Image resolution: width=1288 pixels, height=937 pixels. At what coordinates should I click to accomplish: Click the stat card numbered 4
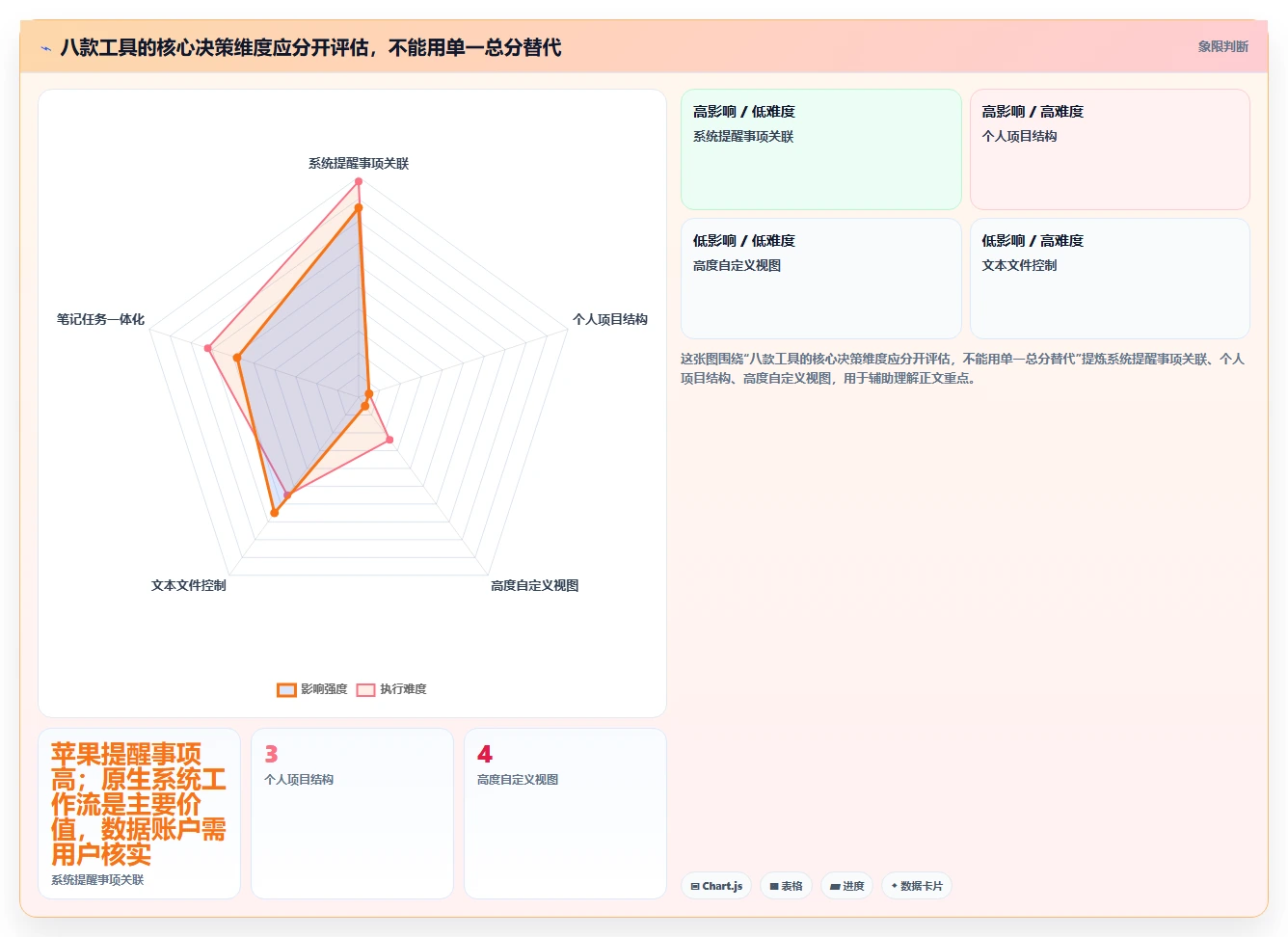[565, 814]
